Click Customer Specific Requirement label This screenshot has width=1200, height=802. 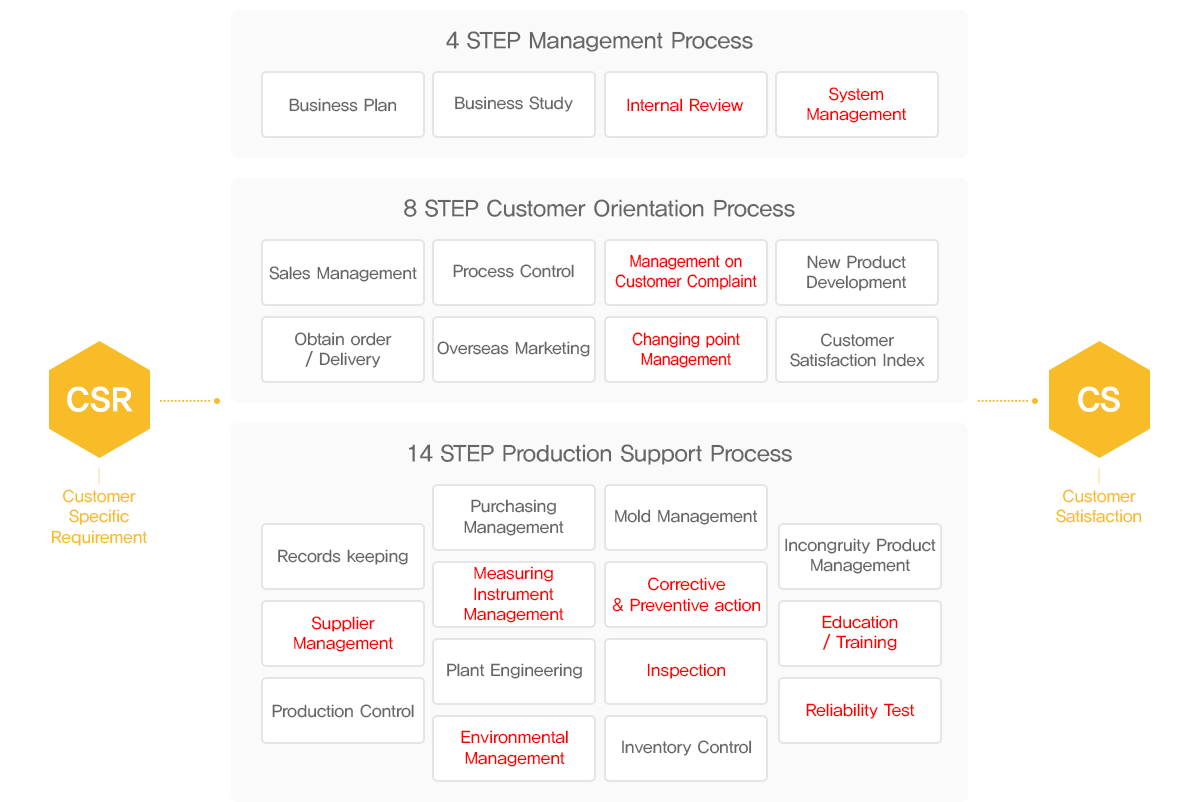99,517
